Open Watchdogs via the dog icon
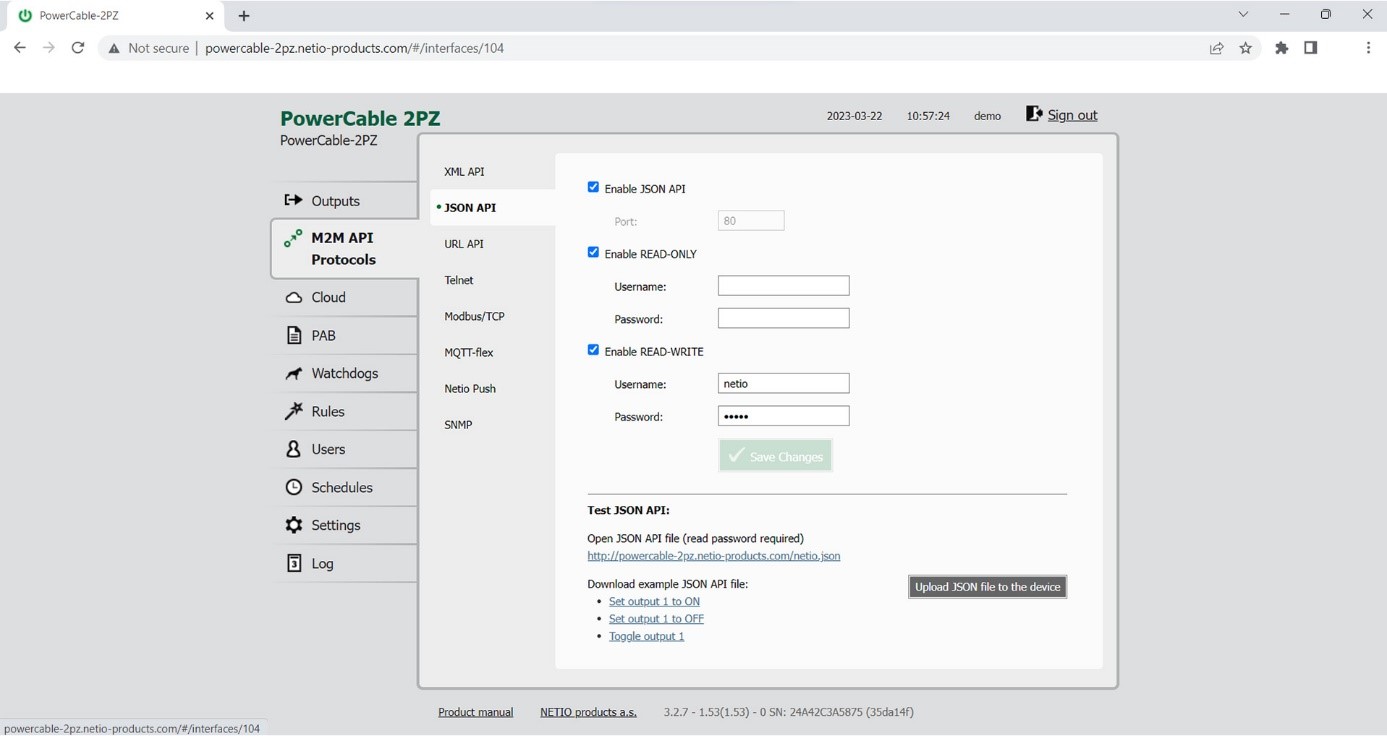The height and width of the screenshot is (736, 1387). point(293,374)
